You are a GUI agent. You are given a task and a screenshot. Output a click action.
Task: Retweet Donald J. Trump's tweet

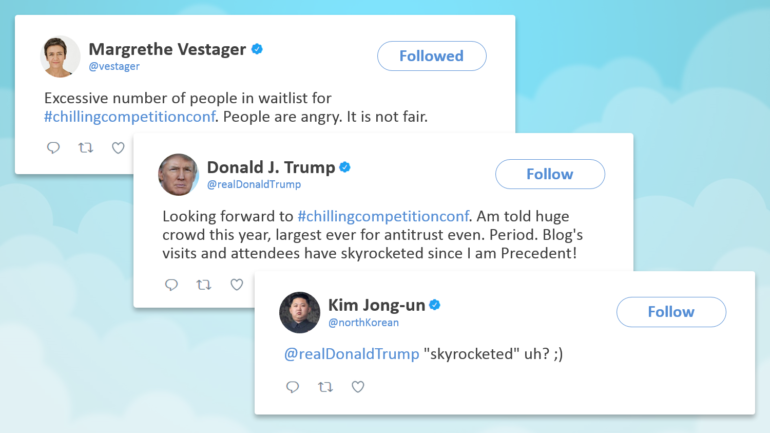point(204,284)
